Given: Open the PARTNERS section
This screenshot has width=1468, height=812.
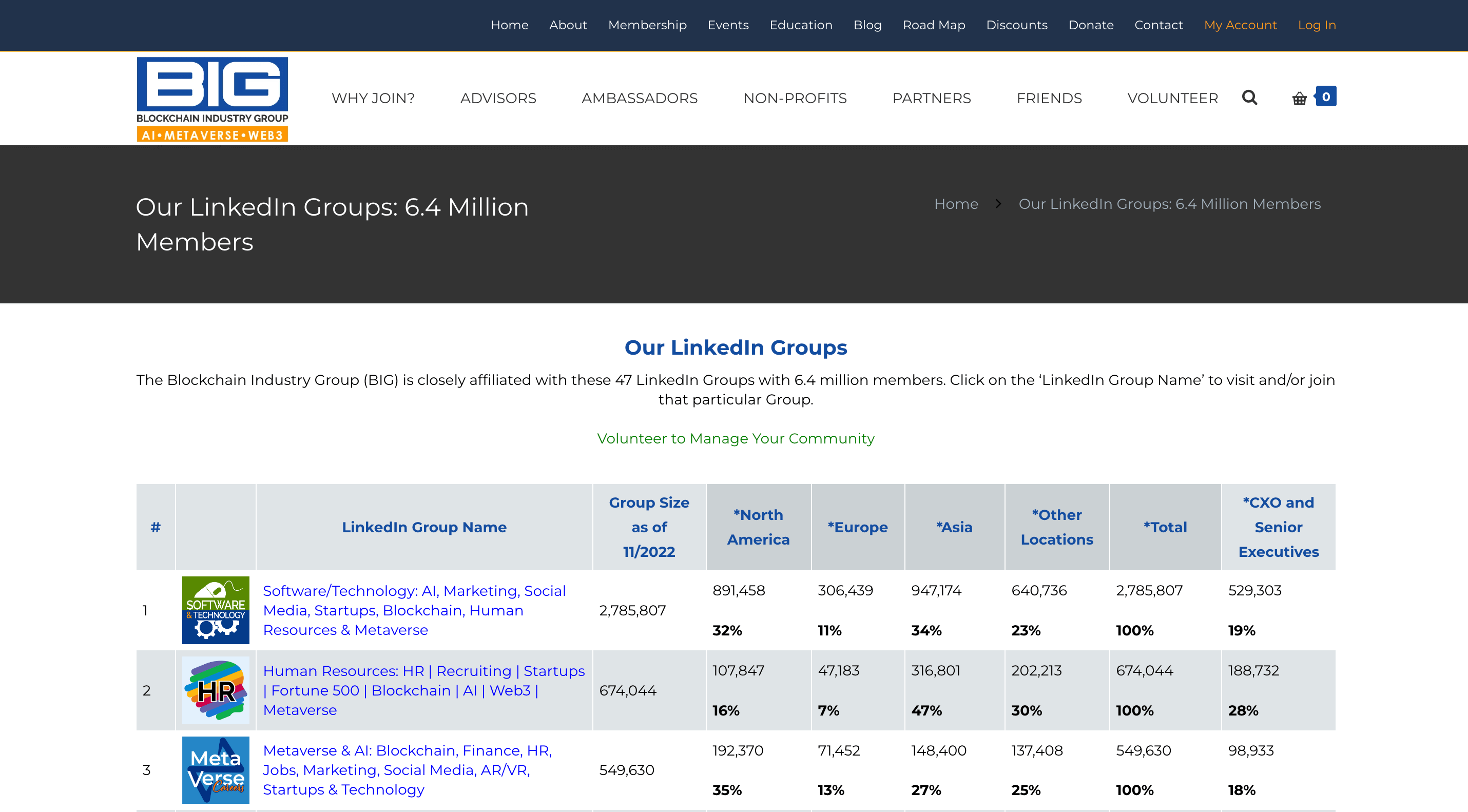Looking at the screenshot, I should (x=931, y=98).
